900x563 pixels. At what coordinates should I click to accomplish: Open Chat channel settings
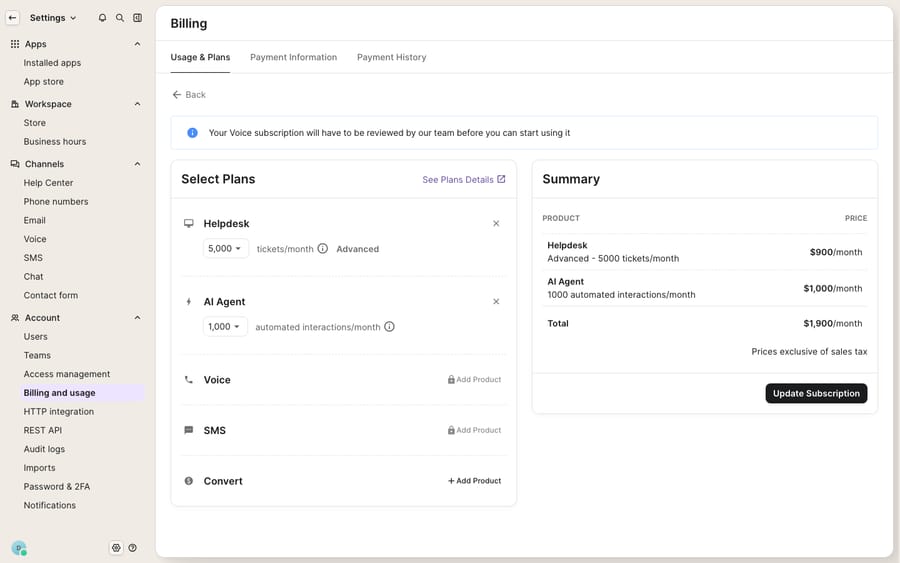pyautogui.click(x=33, y=277)
